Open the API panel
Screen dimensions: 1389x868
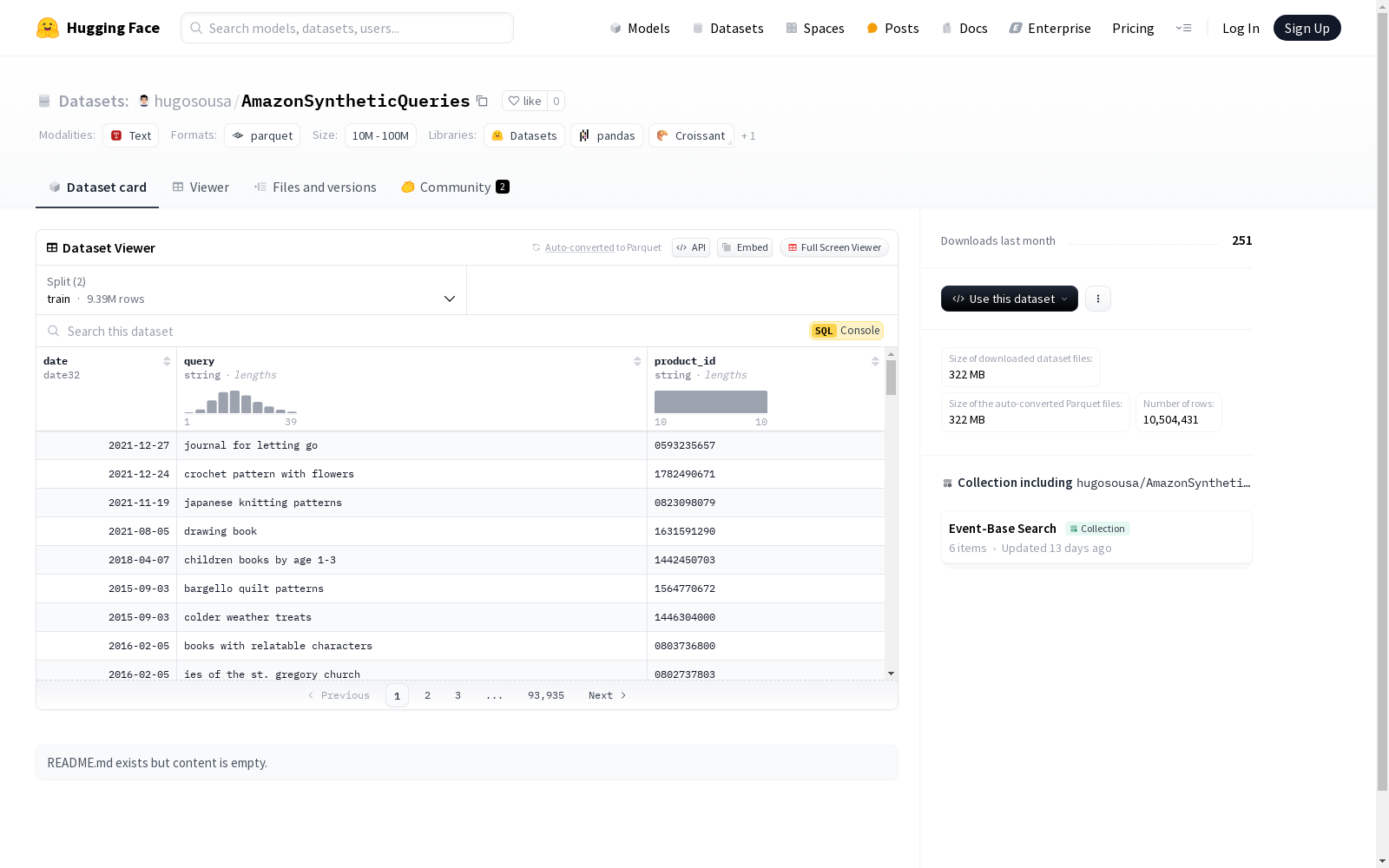[691, 247]
